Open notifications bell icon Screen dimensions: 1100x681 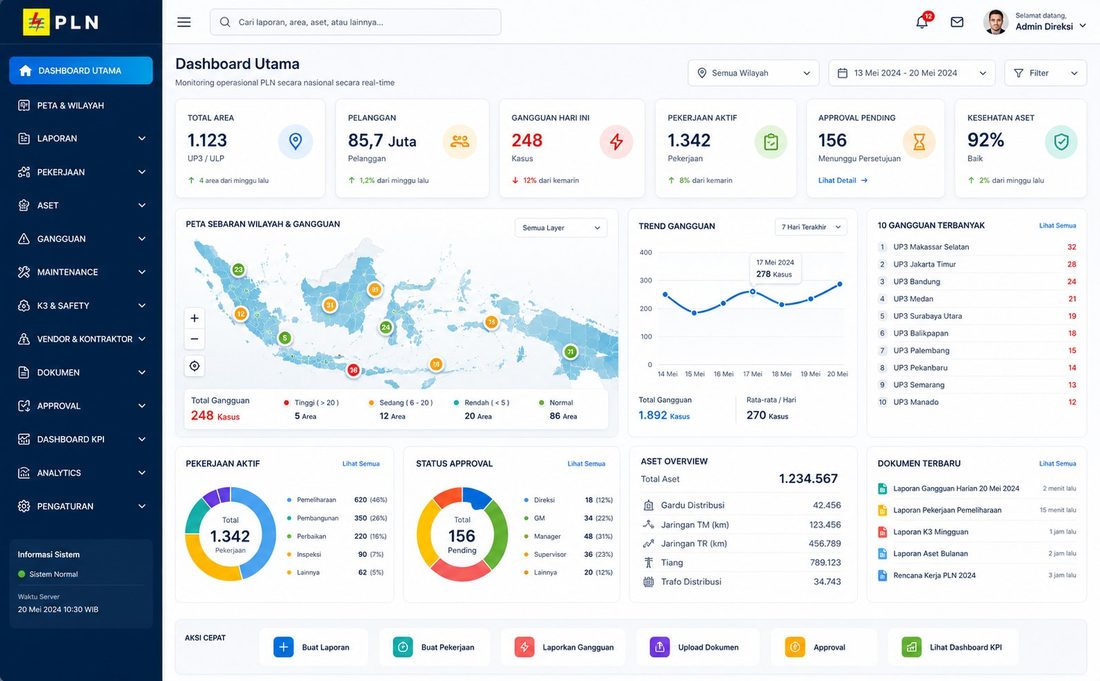coord(923,22)
